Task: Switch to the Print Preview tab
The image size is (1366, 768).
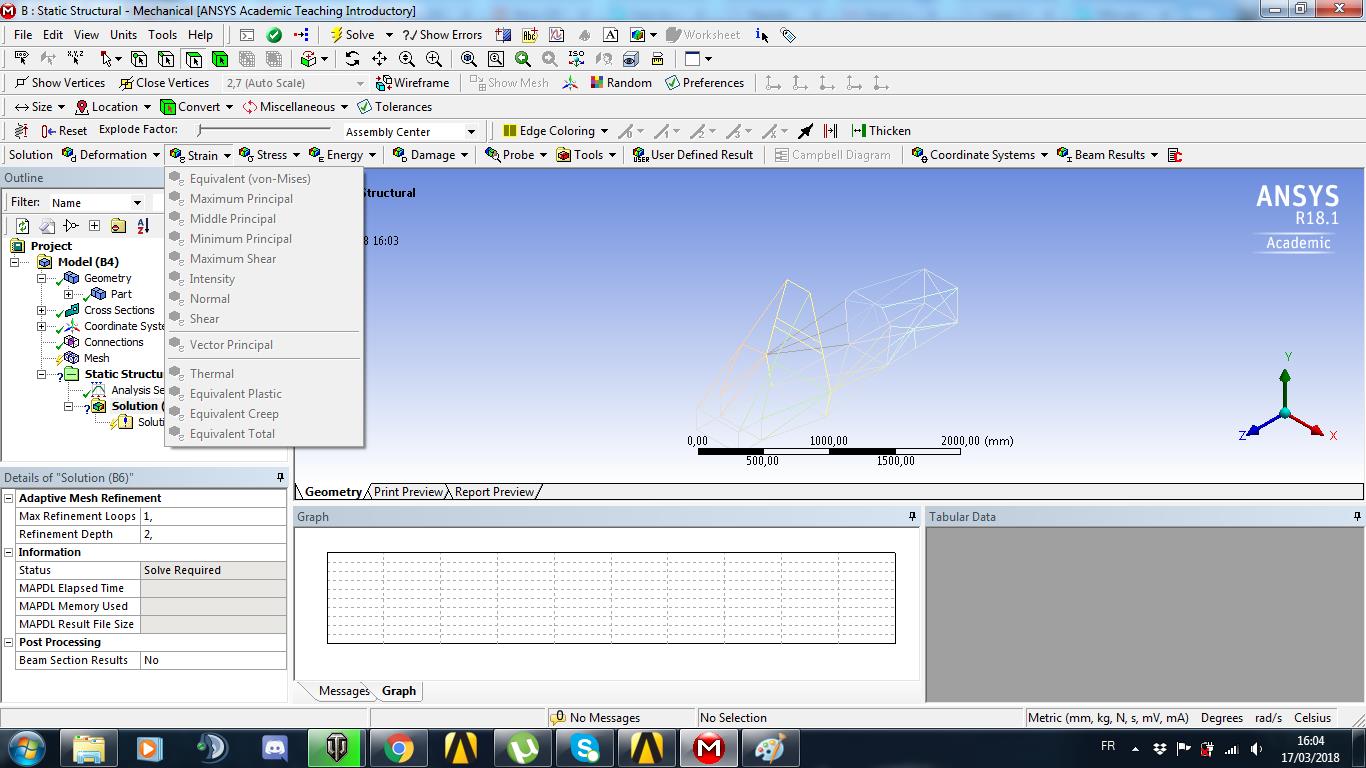Action: click(x=407, y=491)
